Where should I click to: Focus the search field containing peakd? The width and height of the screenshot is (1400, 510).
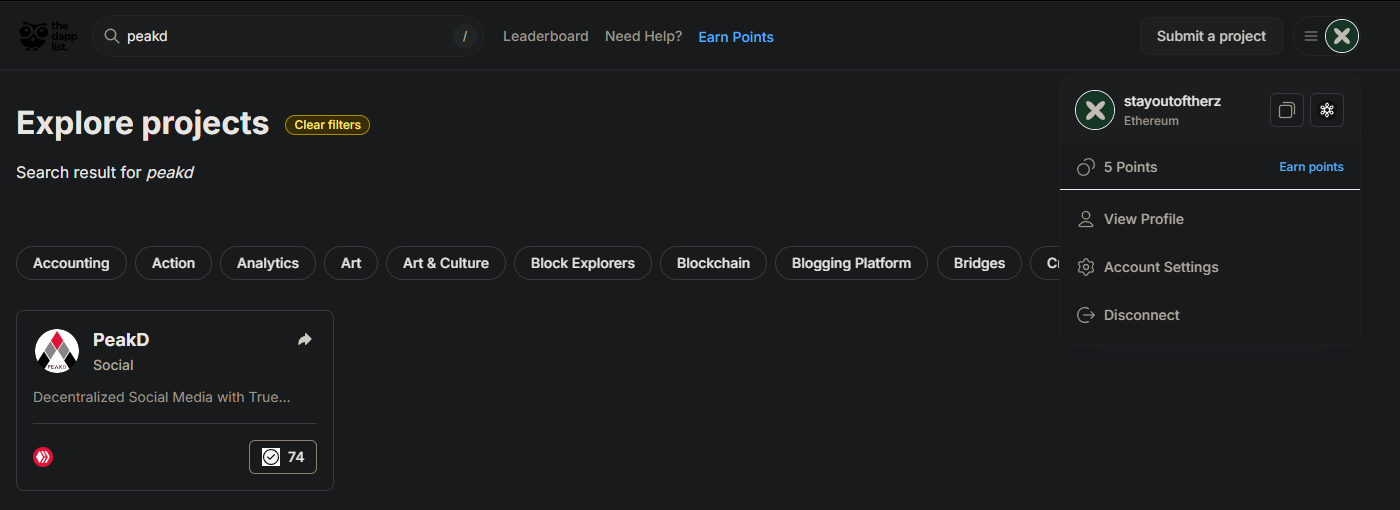click(x=288, y=36)
